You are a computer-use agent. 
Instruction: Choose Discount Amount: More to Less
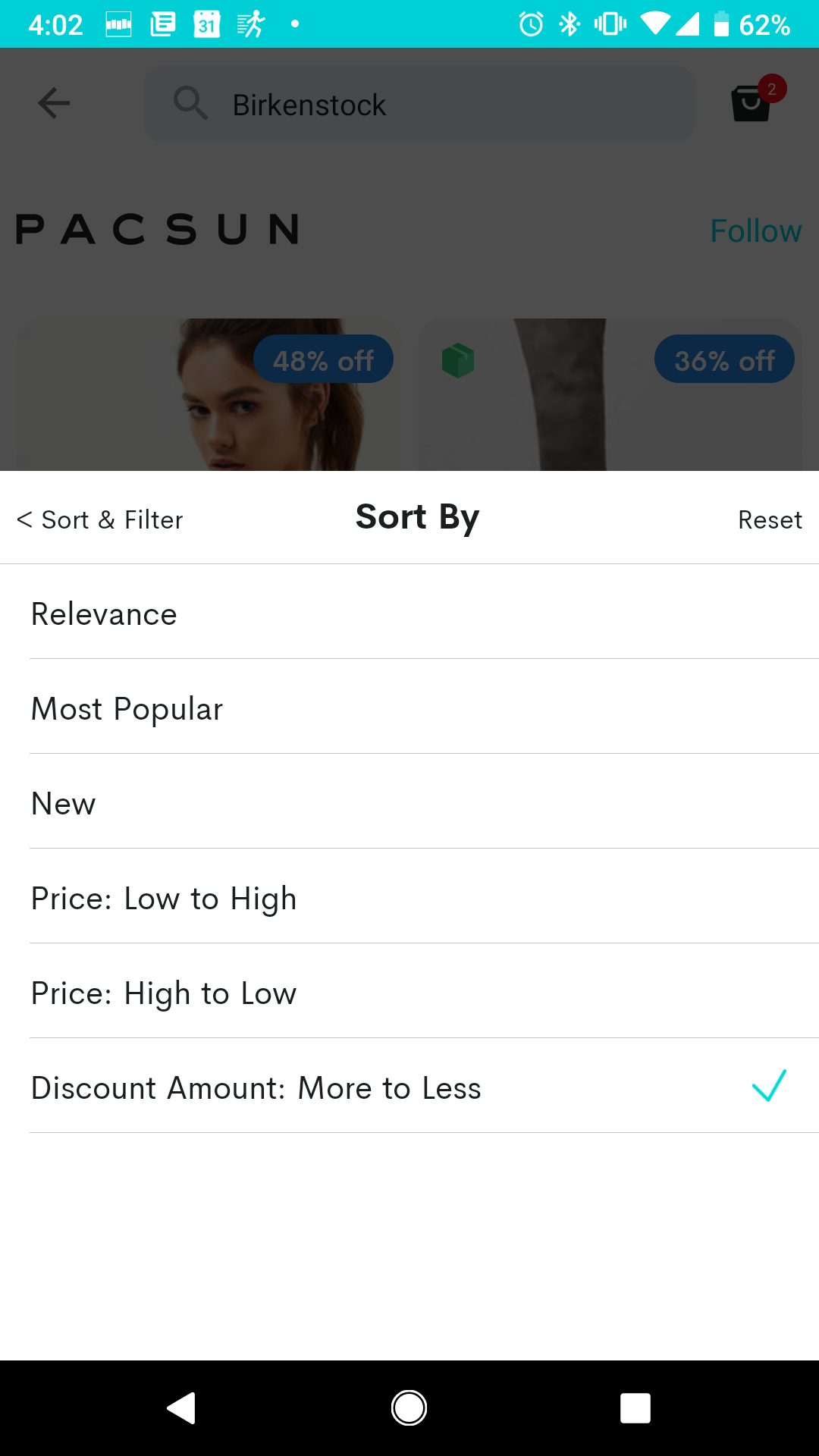[x=256, y=1088]
